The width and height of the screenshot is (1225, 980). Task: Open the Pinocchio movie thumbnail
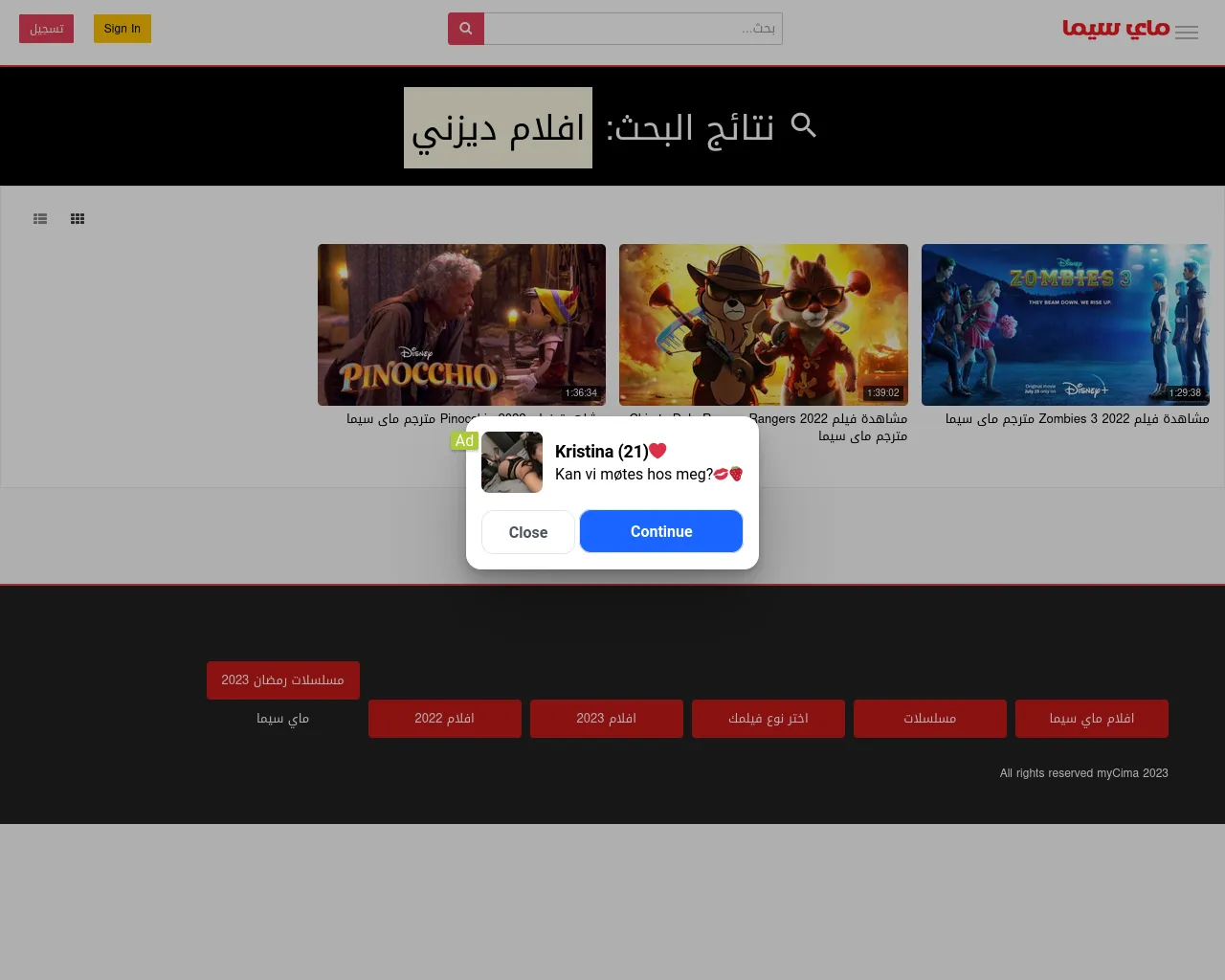[461, 324]
